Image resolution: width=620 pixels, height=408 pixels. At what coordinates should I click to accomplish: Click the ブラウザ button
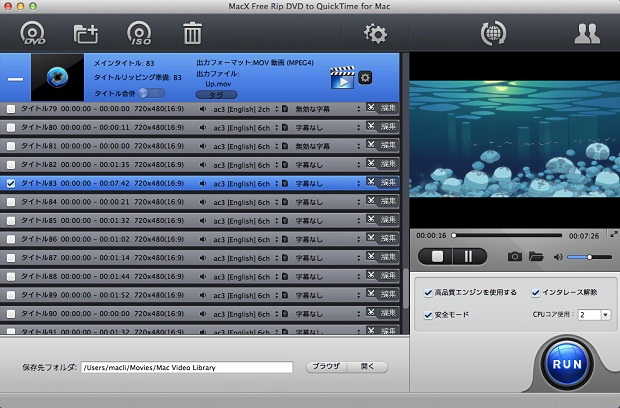tap(326, 367)
